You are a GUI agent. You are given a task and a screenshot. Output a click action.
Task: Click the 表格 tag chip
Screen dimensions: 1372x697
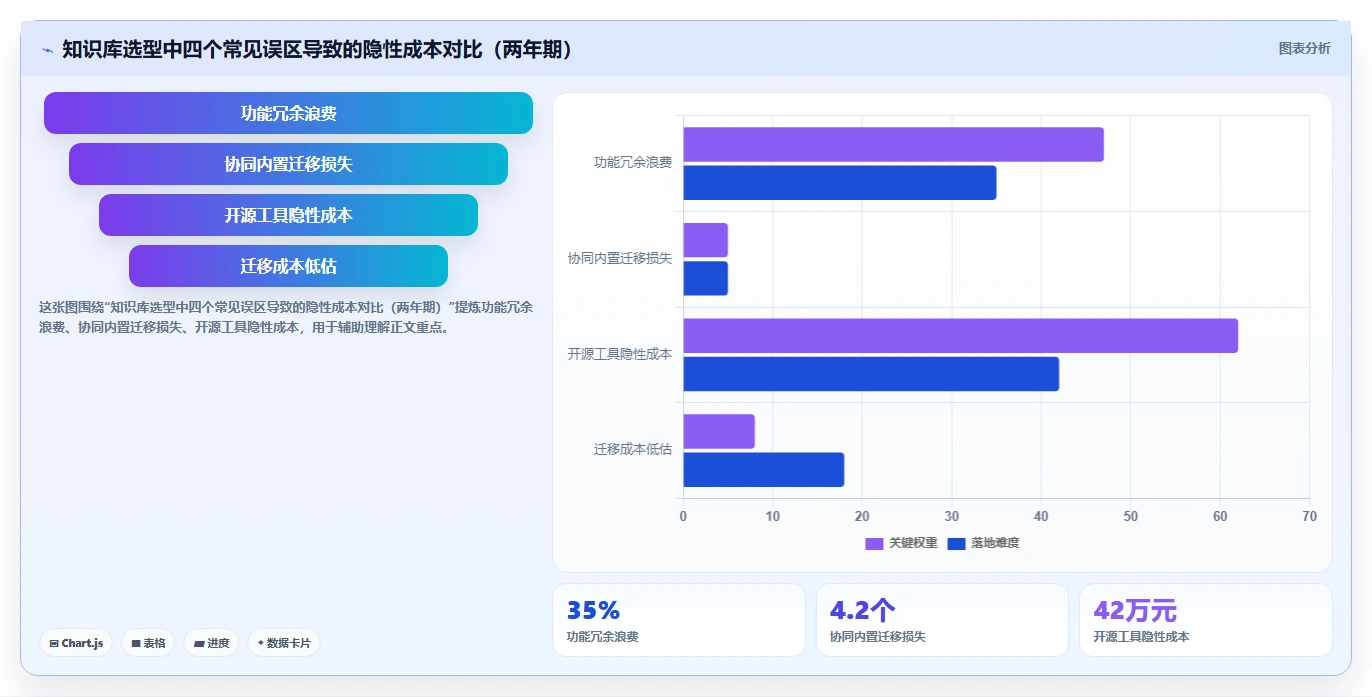coord(148,643)
